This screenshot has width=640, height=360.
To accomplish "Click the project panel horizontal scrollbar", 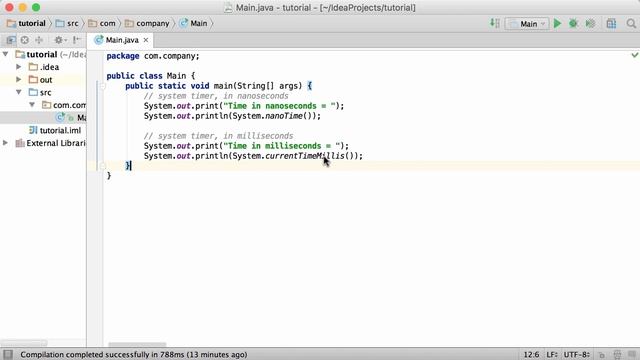I will [24, 343].
